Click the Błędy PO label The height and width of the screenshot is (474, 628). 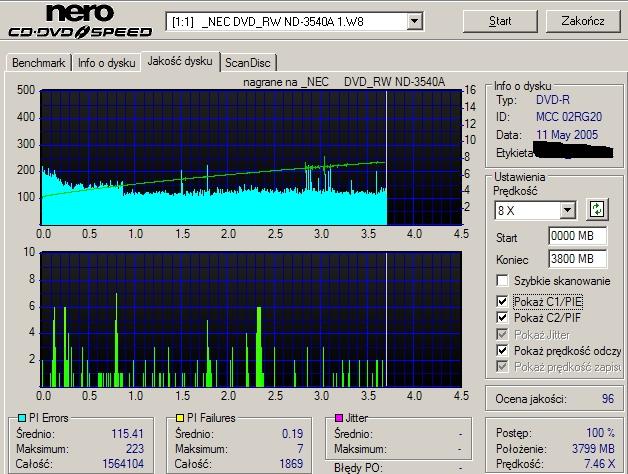coord(358,467)
